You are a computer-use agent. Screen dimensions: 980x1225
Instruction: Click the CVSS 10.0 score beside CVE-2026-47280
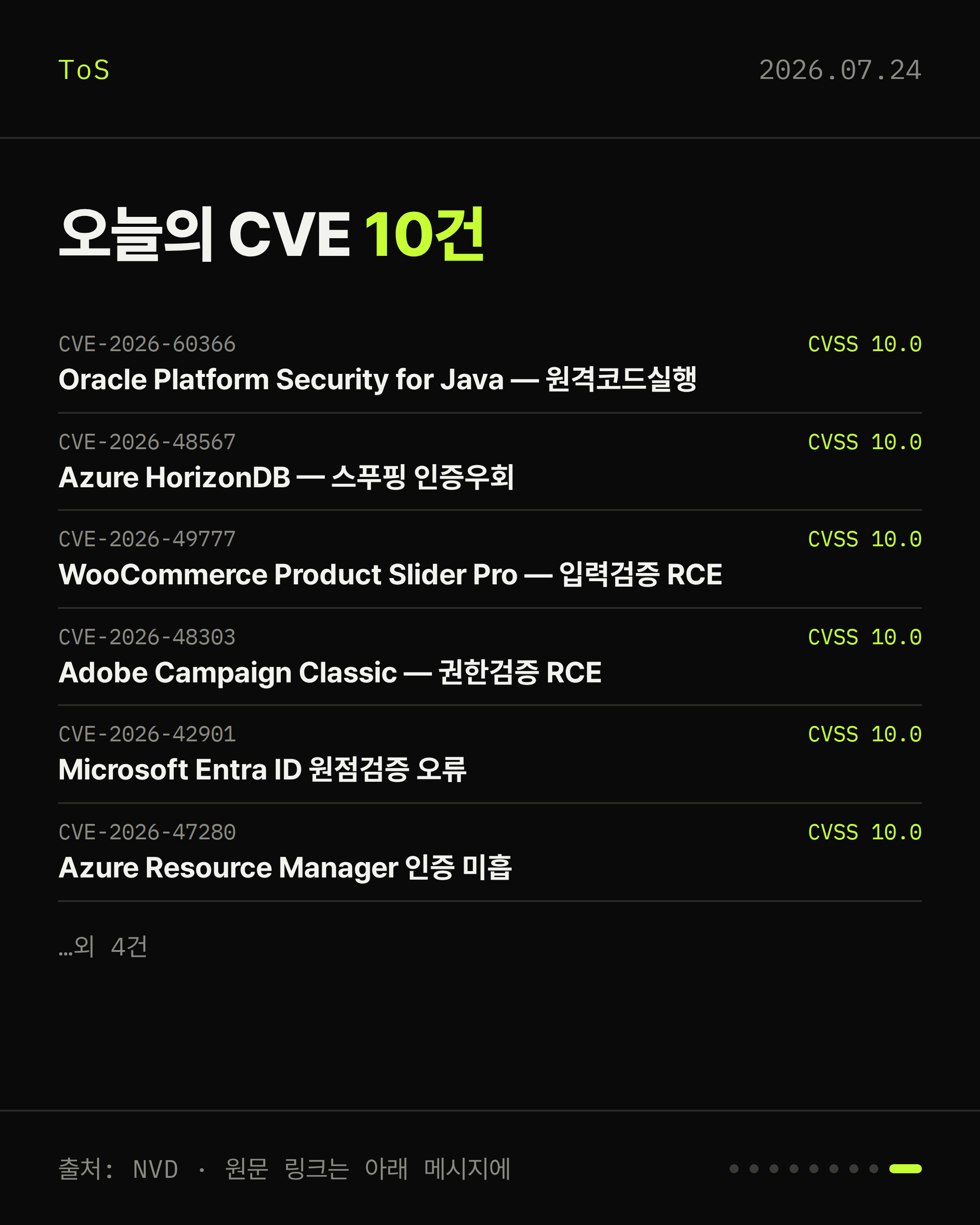coord(865,832)
